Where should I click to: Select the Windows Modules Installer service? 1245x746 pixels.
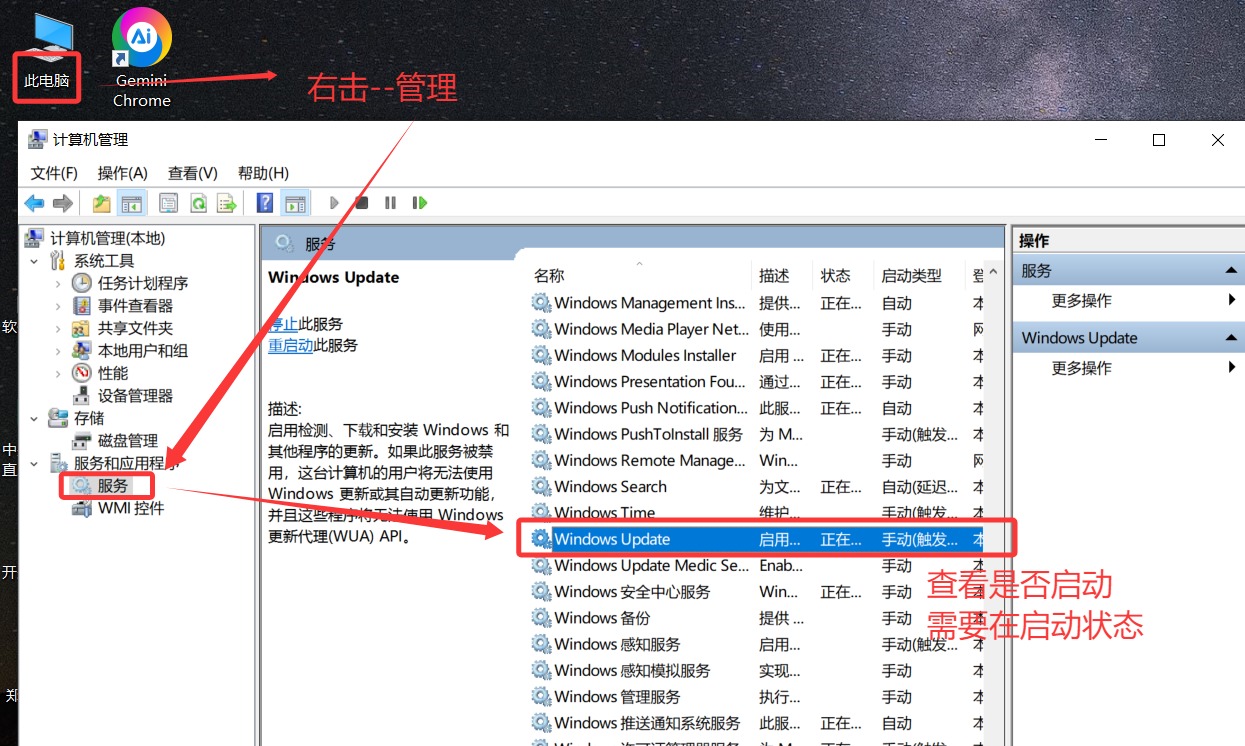[756, 356]
